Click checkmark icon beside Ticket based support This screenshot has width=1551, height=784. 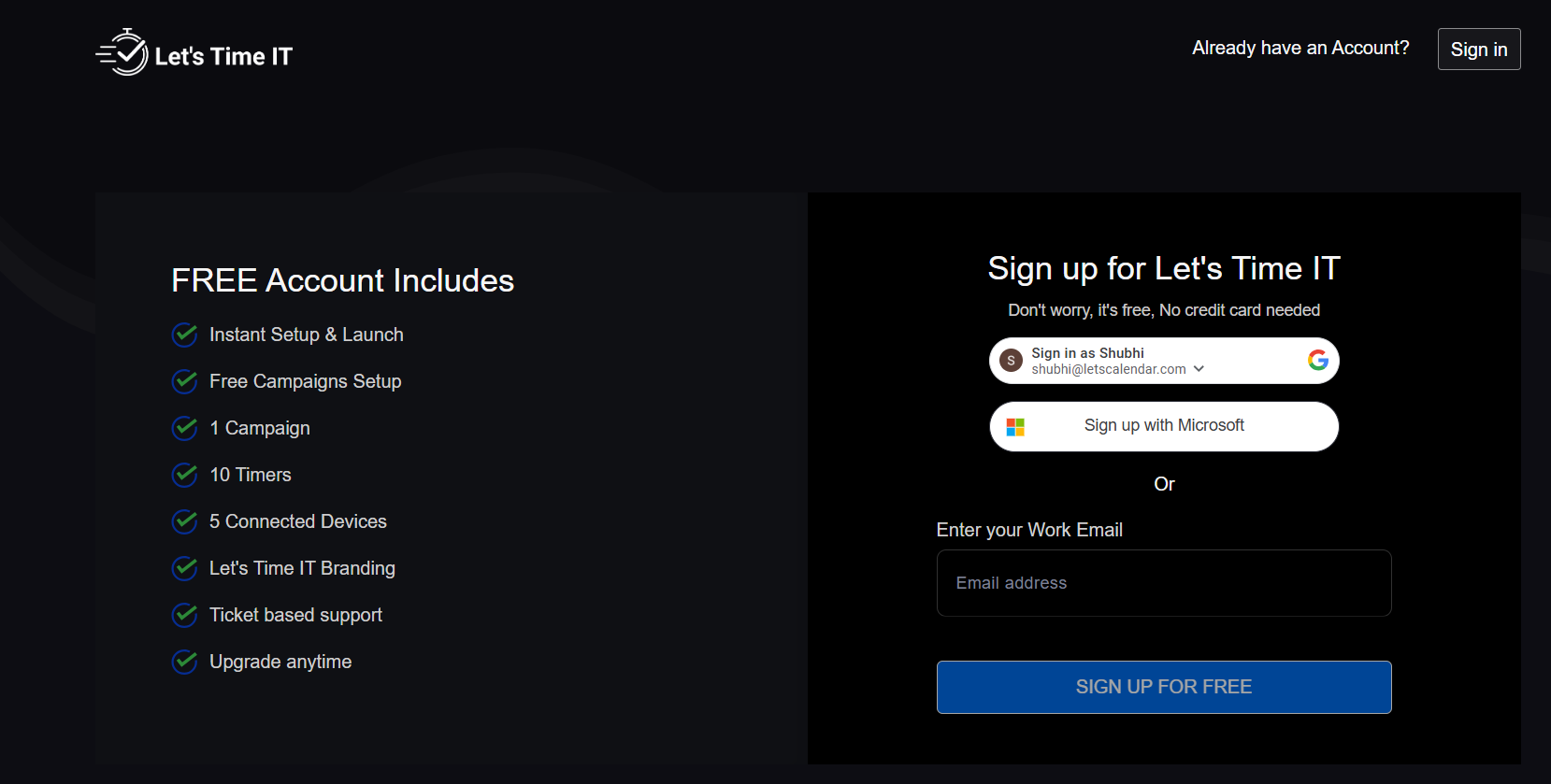pyautogui.click(x=185, y=615)
